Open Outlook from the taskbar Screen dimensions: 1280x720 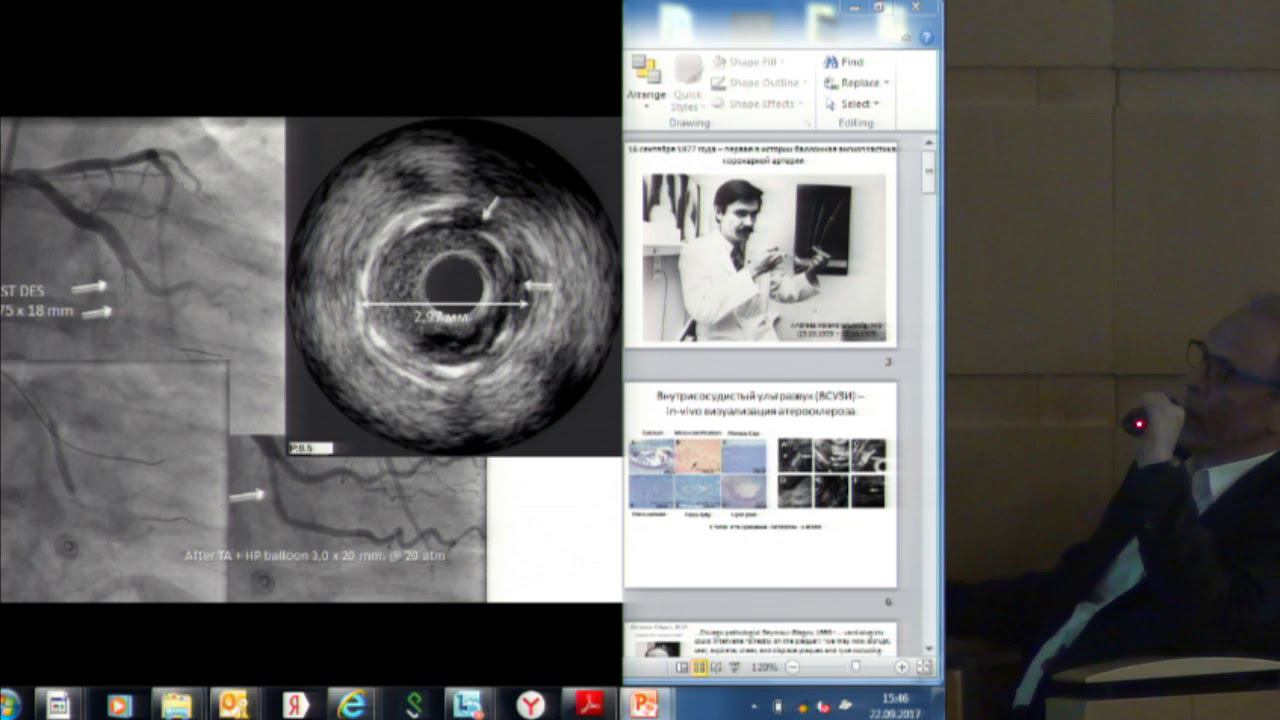[234, 705]
